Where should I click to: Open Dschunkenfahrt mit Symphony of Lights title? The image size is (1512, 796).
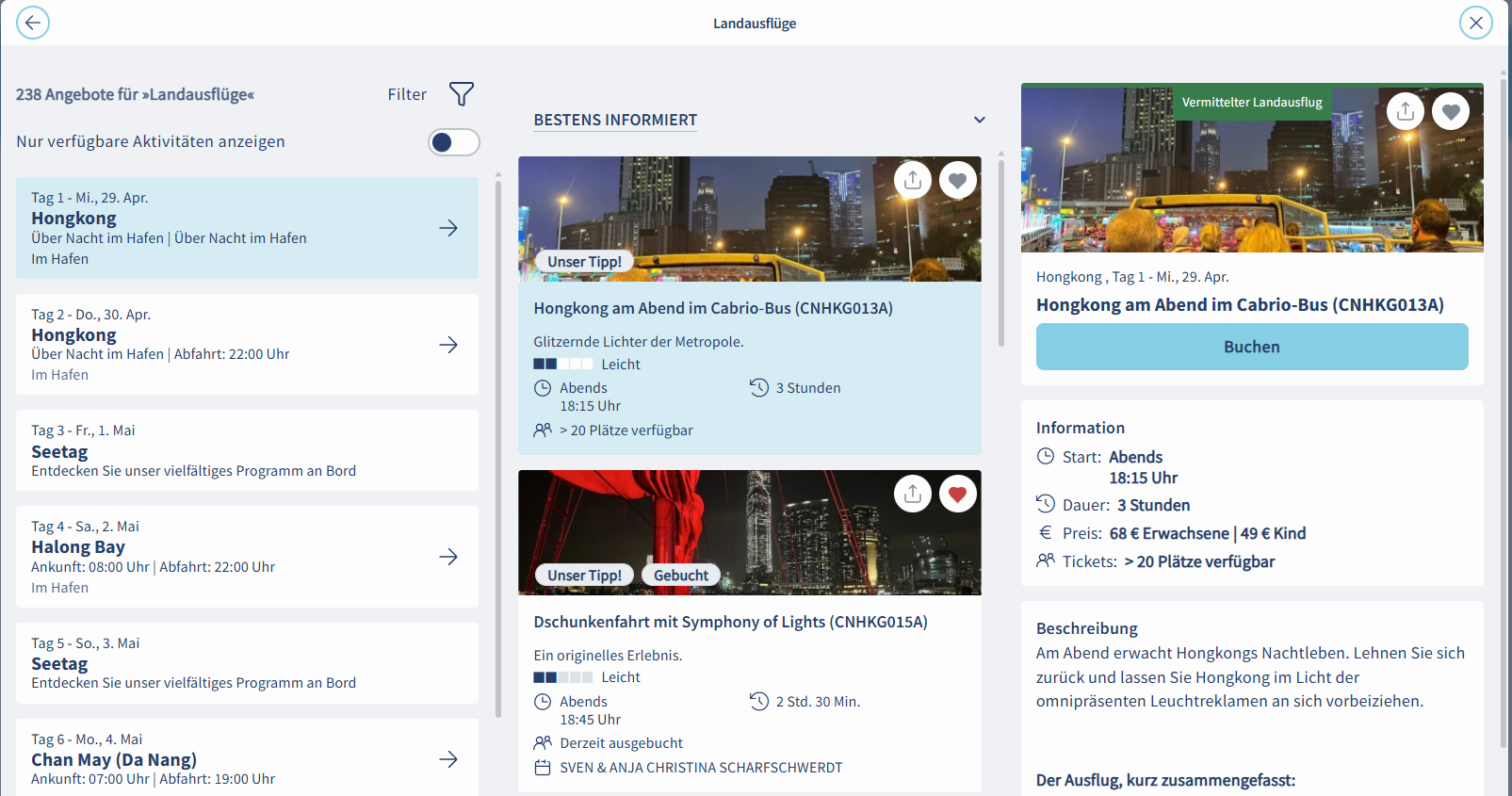(730, 622)
